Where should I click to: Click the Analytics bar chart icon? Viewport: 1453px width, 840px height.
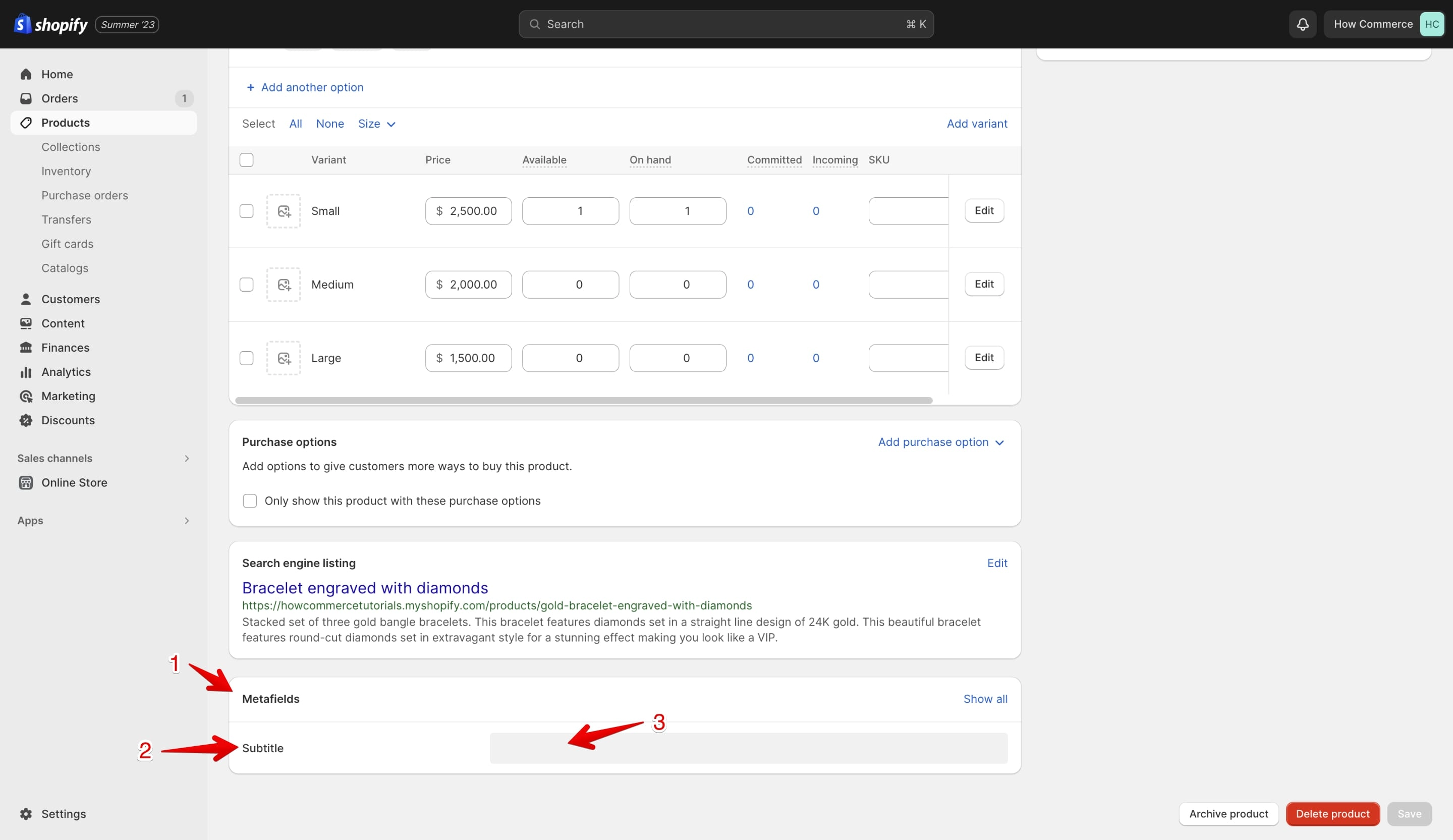click(x=26, y=372)
